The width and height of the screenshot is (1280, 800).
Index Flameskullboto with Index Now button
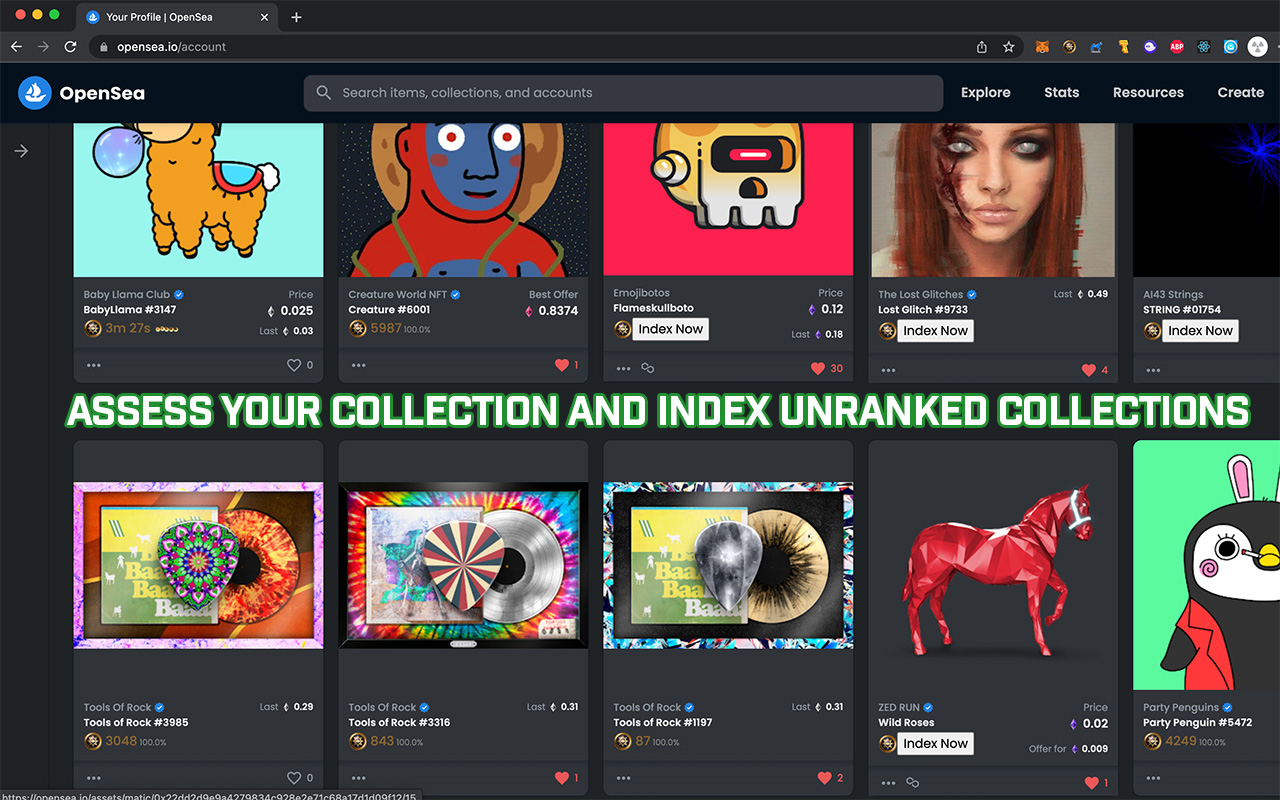671,329
